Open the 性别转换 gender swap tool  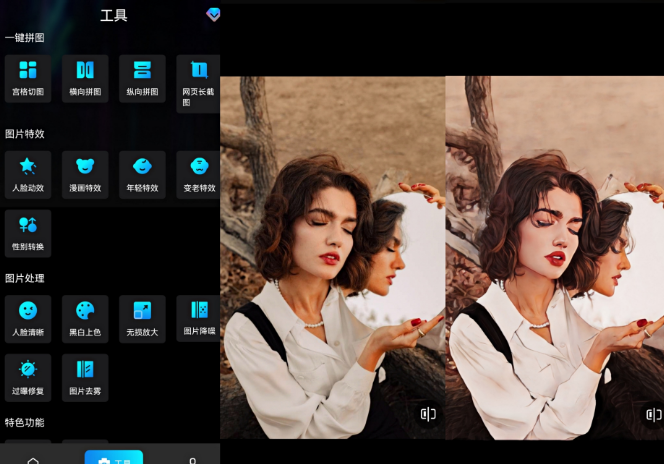28,233
